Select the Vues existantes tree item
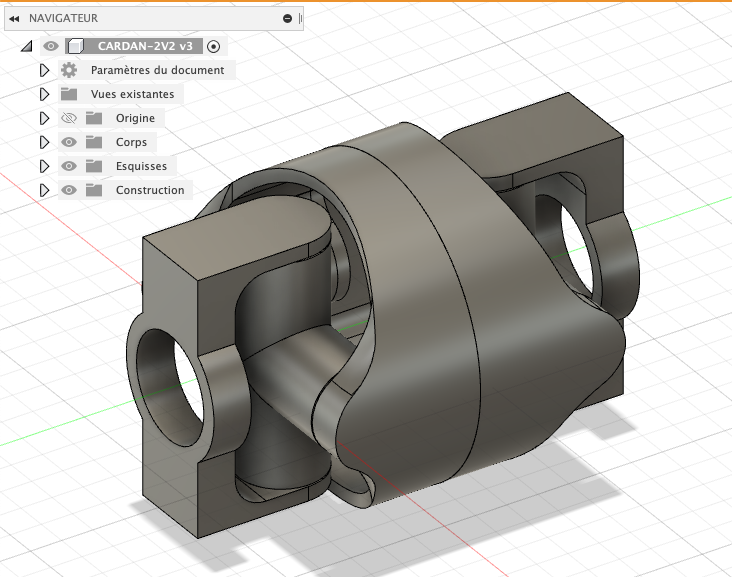This screenshot has width=732, height=577. click(132, 94)
